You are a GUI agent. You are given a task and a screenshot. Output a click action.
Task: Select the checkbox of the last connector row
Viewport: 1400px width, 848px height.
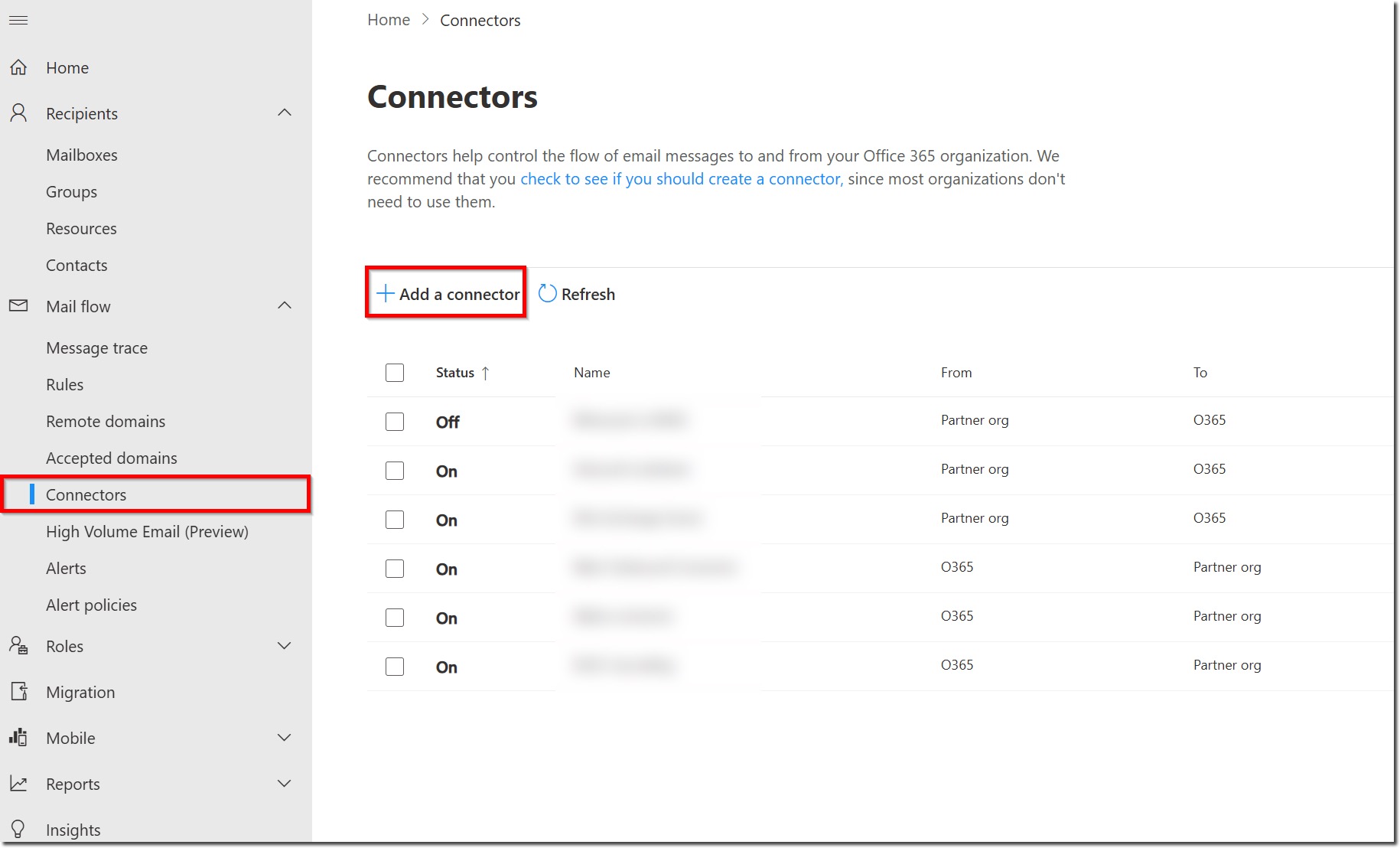tap(395, 667)
